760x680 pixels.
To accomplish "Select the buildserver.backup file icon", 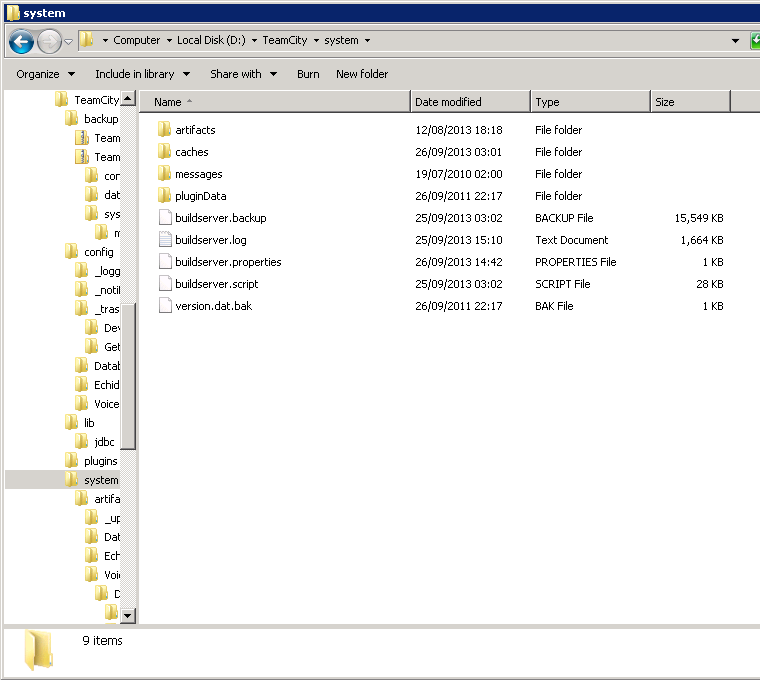I will [165, 218].
